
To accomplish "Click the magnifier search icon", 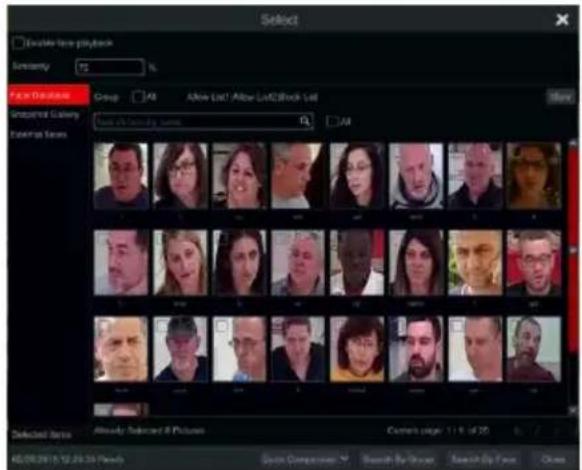I will tap(305, 121).
